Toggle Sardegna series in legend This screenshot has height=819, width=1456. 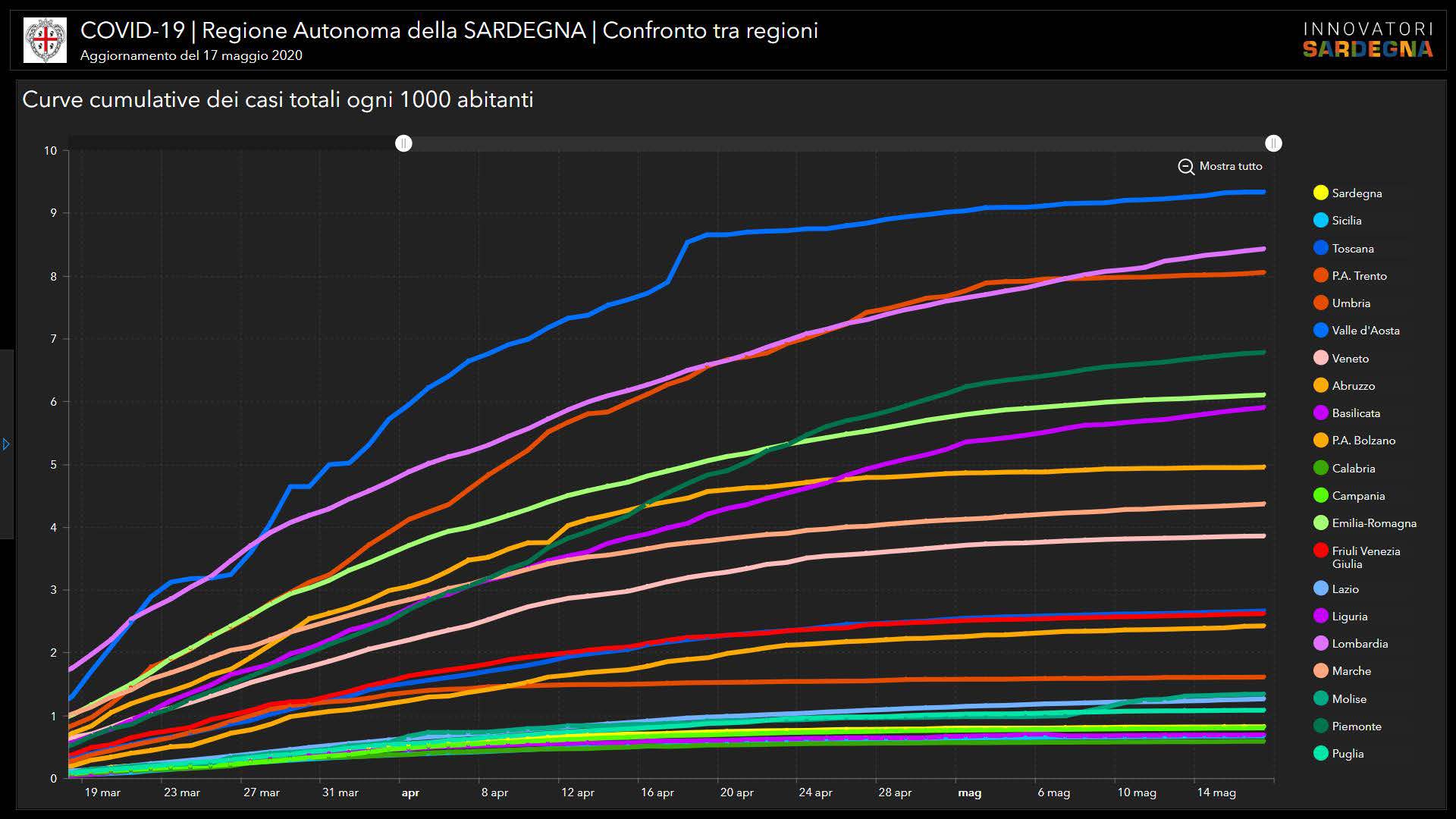coord(1356,193)
